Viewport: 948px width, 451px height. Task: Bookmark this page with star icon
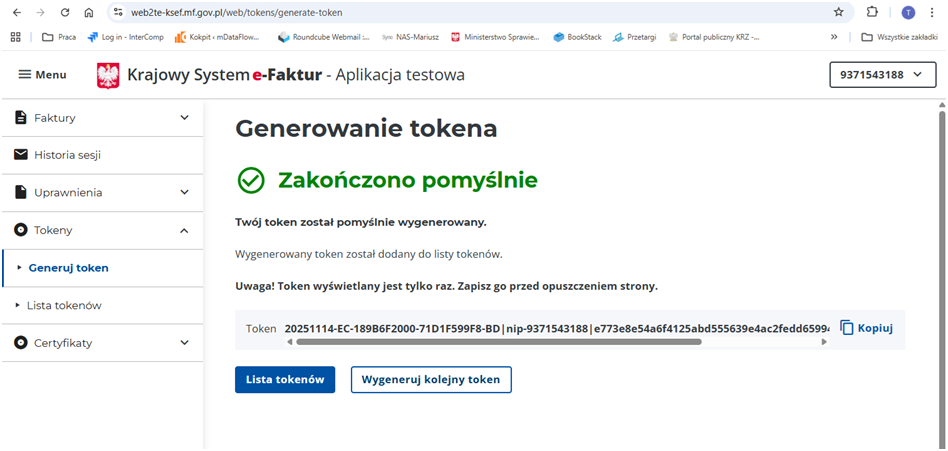[839, 12]
